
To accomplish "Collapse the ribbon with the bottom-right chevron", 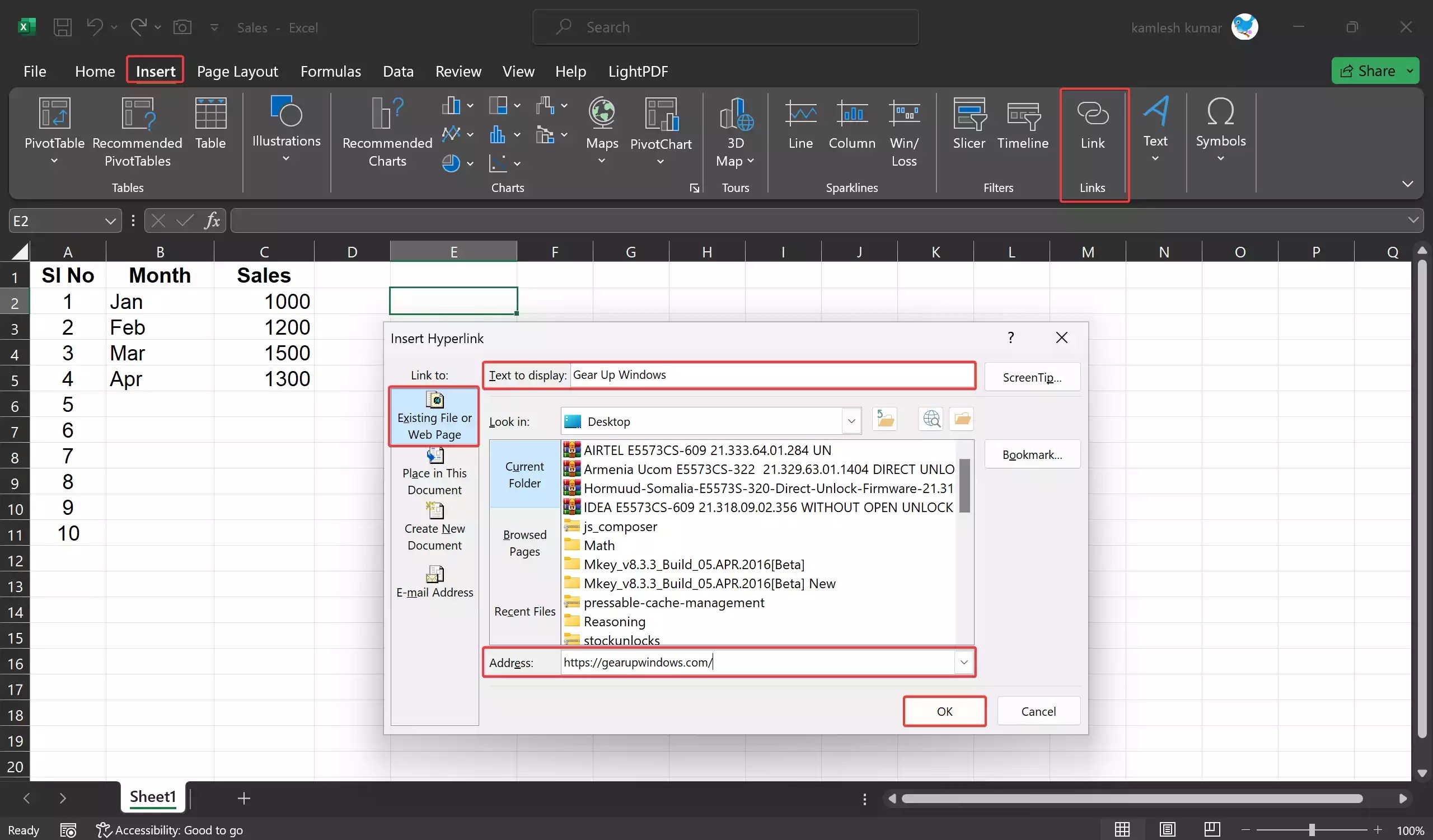I will point(1407,184).
